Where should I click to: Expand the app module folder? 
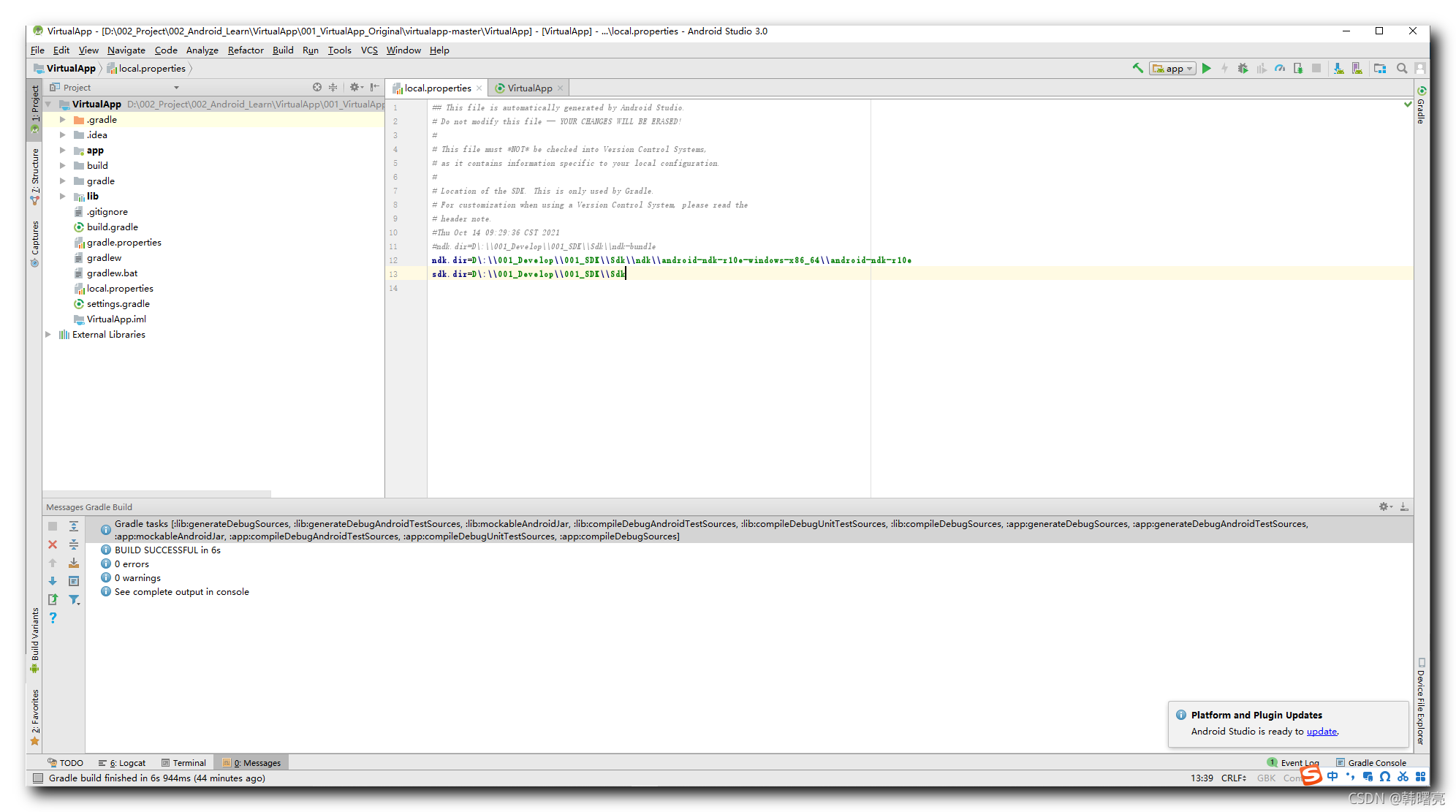(x=63, y=150)
